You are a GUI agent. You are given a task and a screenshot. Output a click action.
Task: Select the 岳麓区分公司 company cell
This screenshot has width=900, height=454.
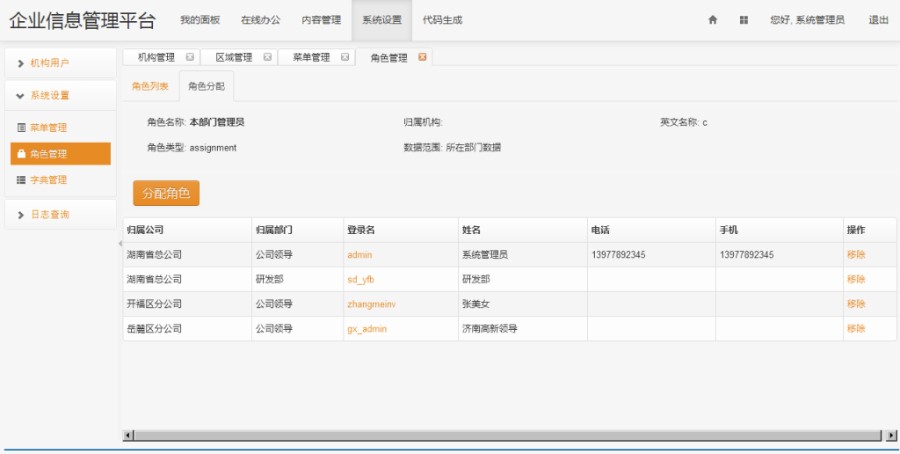(187, 329)
